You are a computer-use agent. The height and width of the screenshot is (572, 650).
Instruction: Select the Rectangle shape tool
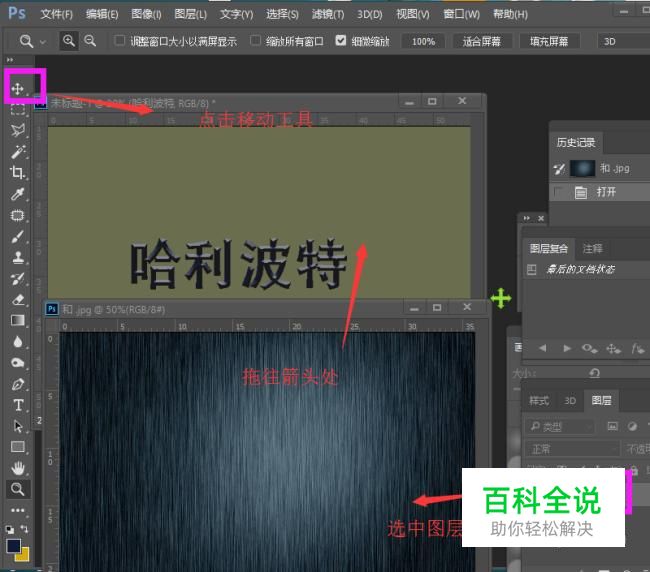(x=17, y=447)
